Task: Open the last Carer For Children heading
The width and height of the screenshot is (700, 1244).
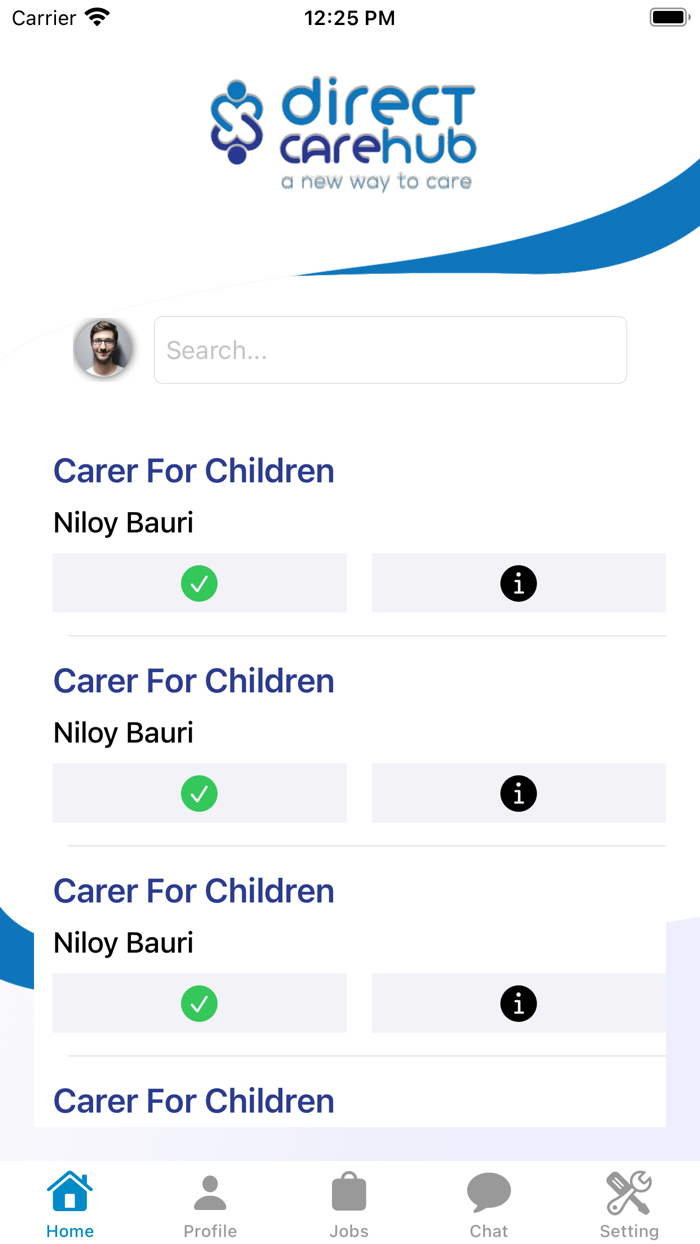Action: point(193,1100)
